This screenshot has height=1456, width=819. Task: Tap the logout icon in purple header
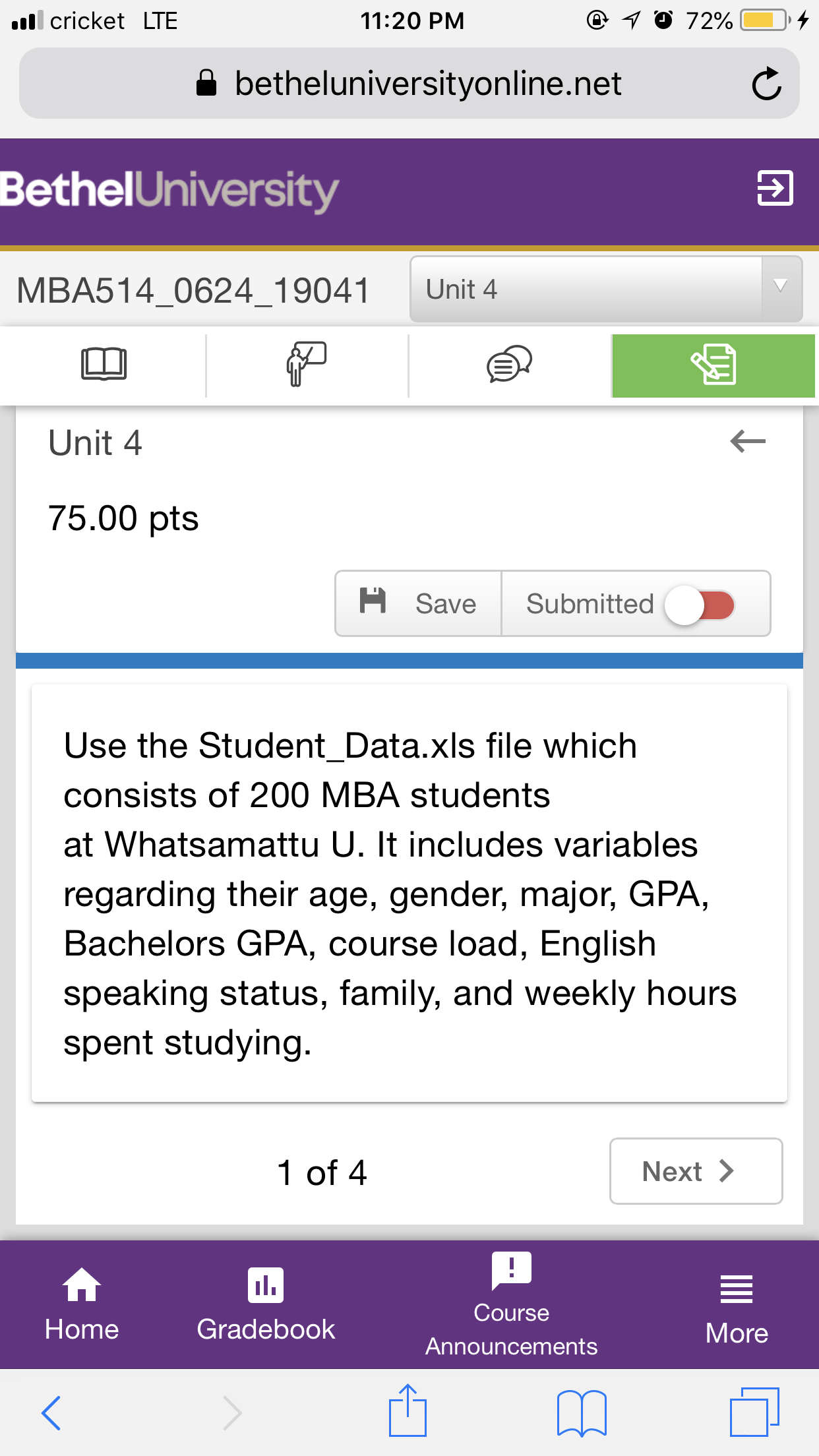click(775, 188)
